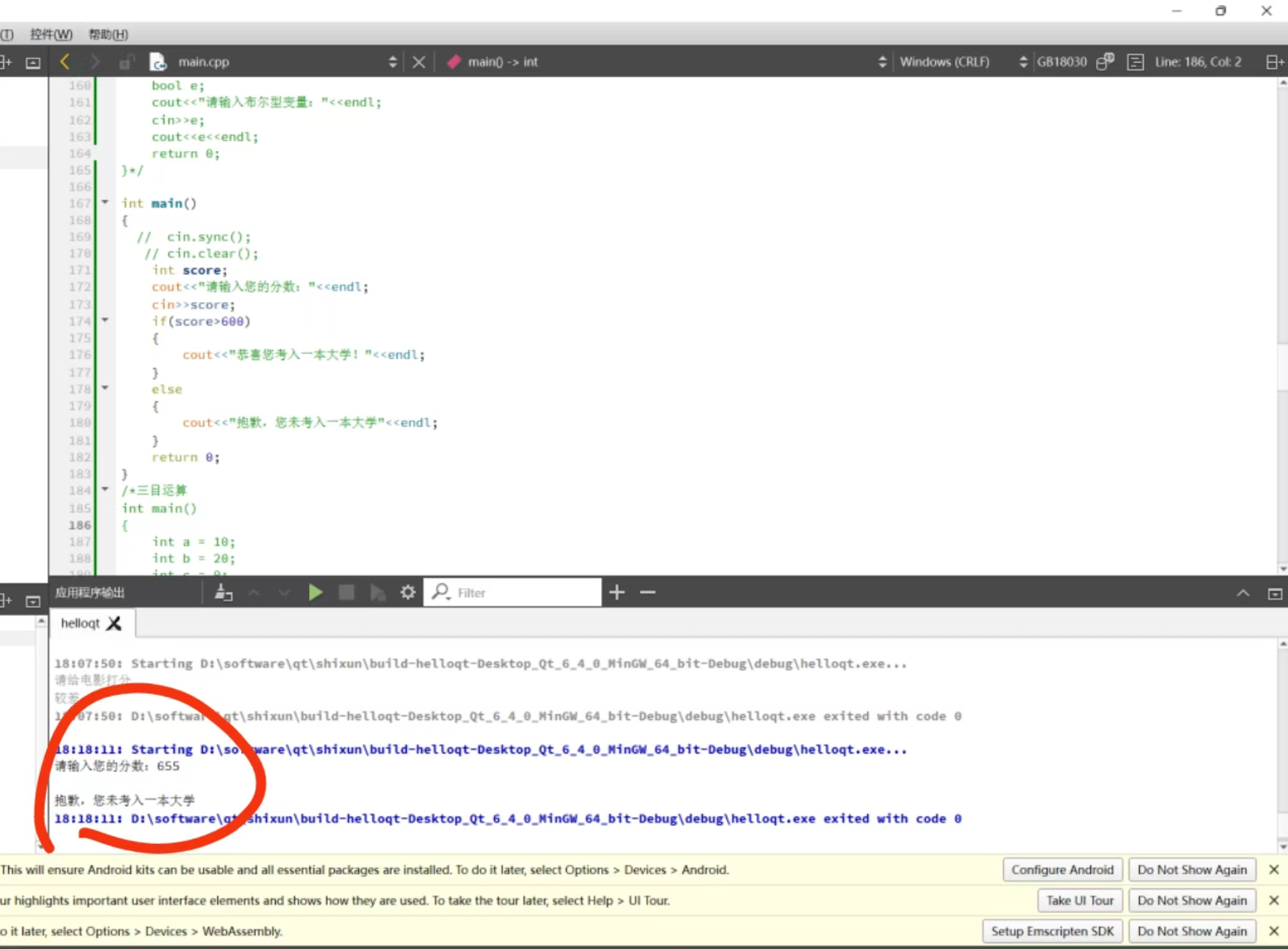1288x949 pixels.
Task: Click the split editor icon at right
Action: click(x=1275, y=62)
